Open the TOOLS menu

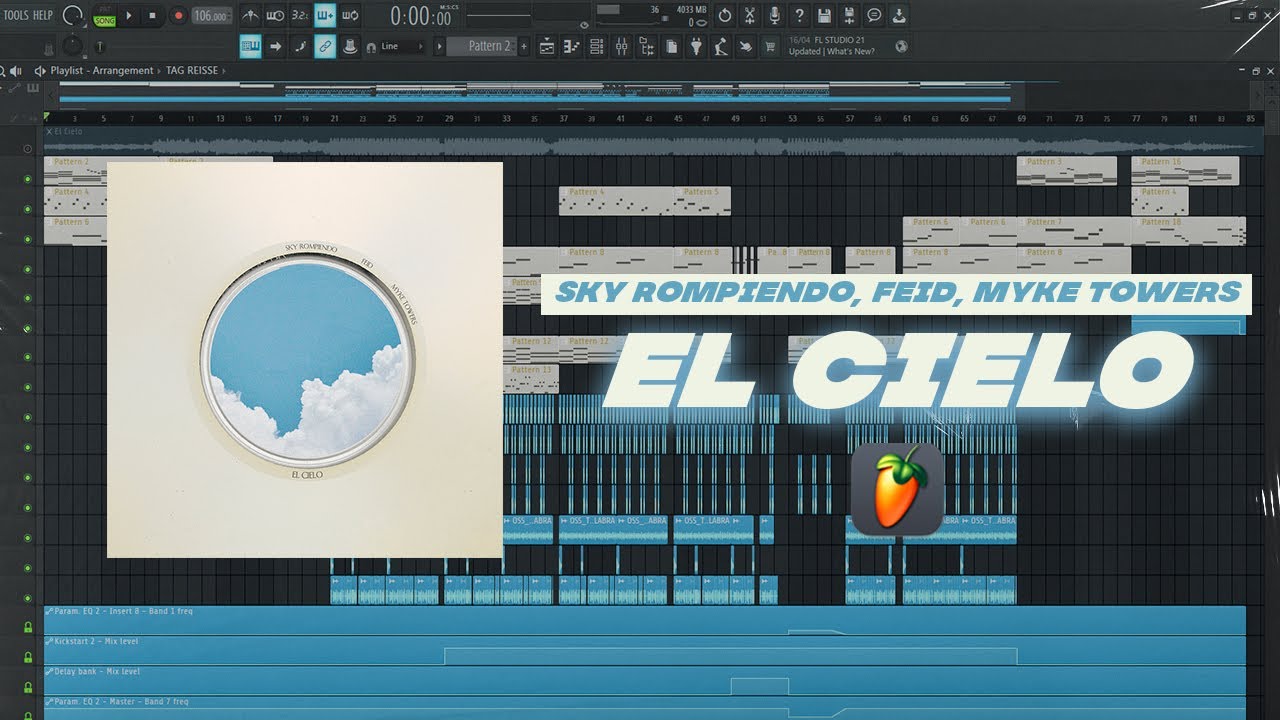[16, 15]
